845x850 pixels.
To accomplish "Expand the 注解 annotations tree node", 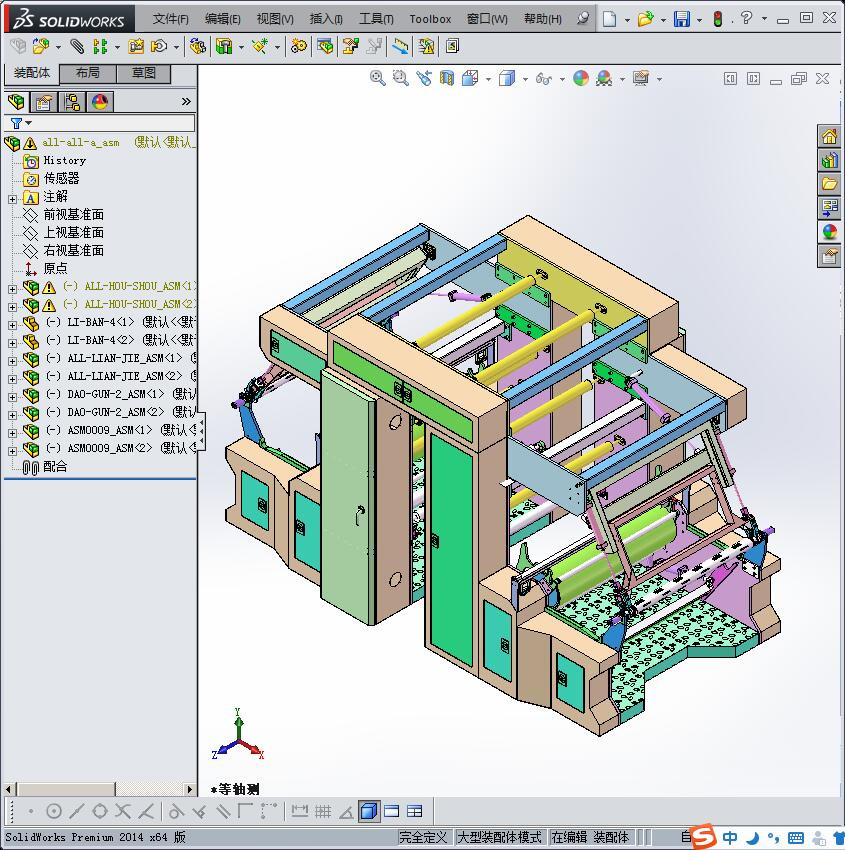I will tap(12, 199).
